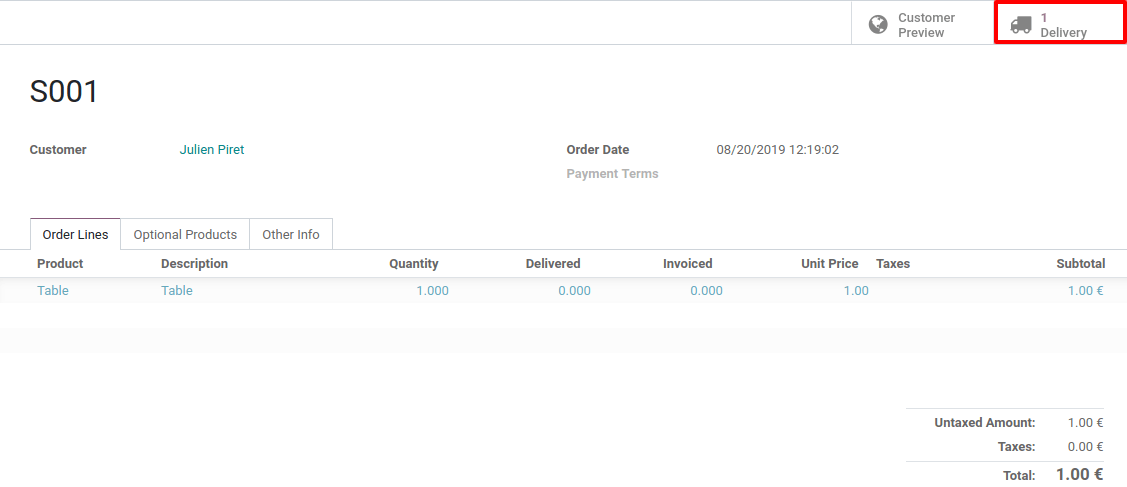1127x487 pixels.
Task: Sort by the Unit Price column header
Action: [x=829, y=264]
